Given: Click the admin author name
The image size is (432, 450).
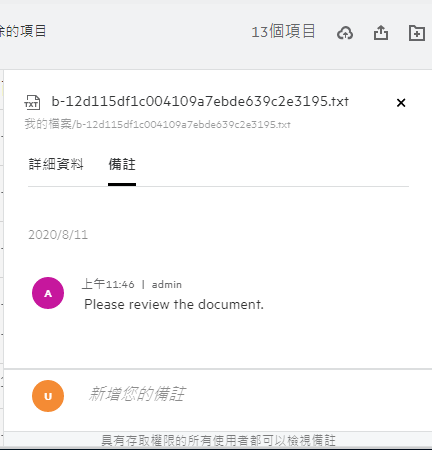Looking at the screenshot, I should (167, 285).
